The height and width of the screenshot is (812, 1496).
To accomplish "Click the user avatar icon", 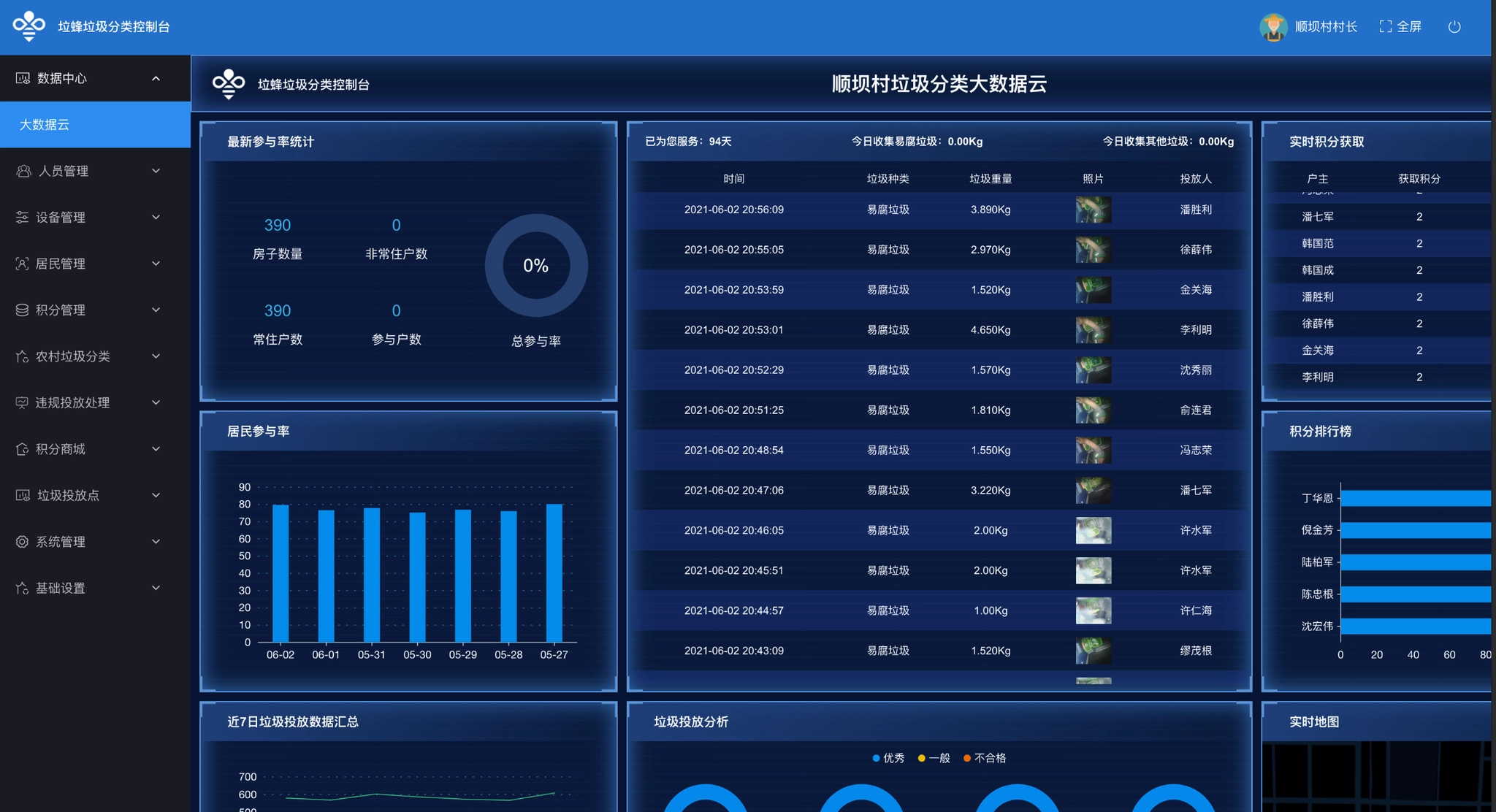I will click(1273, 27).
